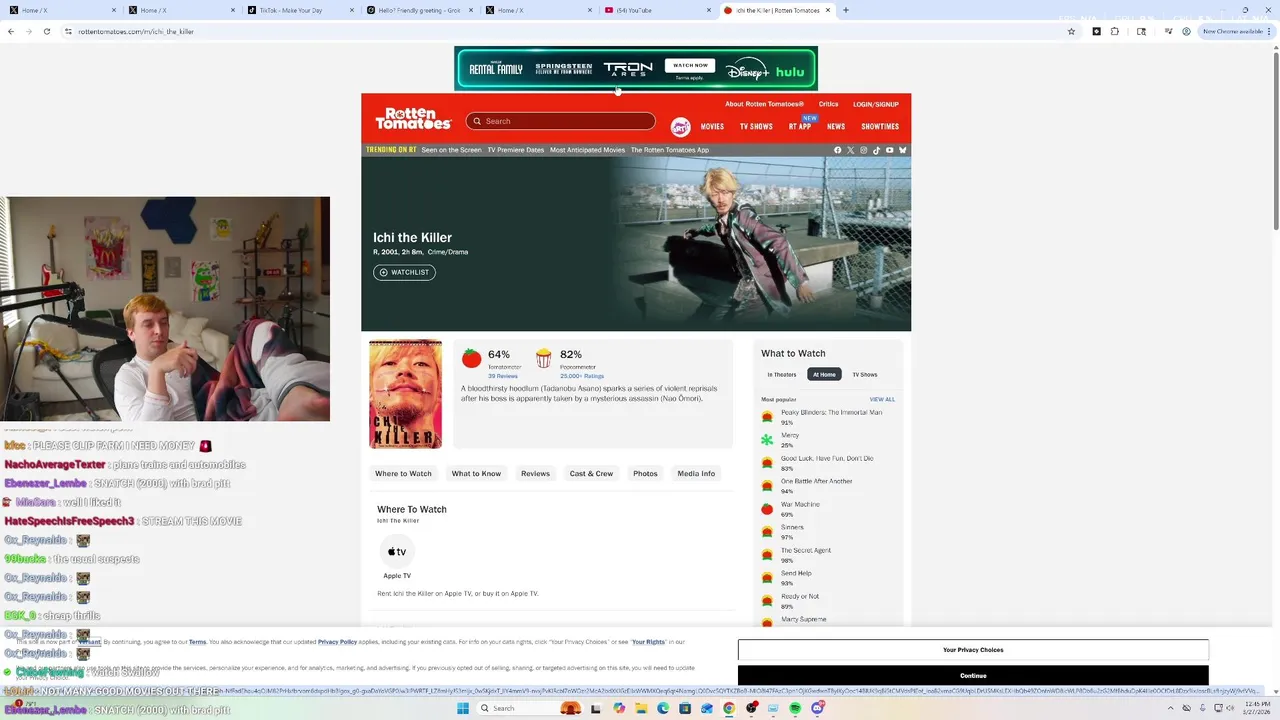This screenshot has height=720, width=1280.
Task: Add Ichi the Killer to Watchlist
Action: [404, 272]
